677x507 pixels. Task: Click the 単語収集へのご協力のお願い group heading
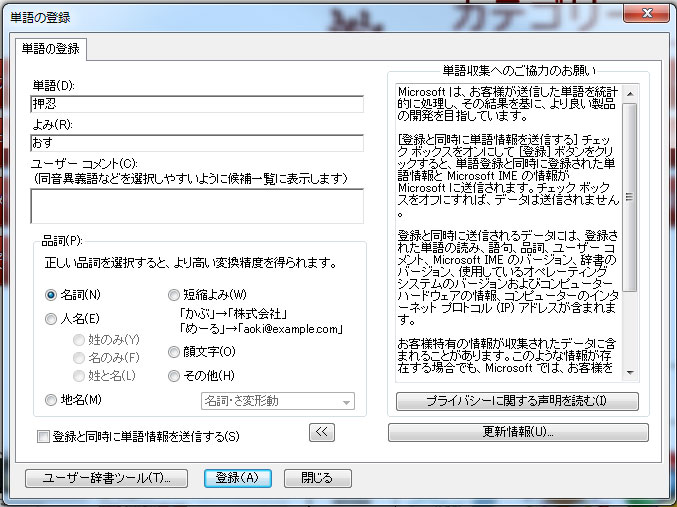coord(519,71)
